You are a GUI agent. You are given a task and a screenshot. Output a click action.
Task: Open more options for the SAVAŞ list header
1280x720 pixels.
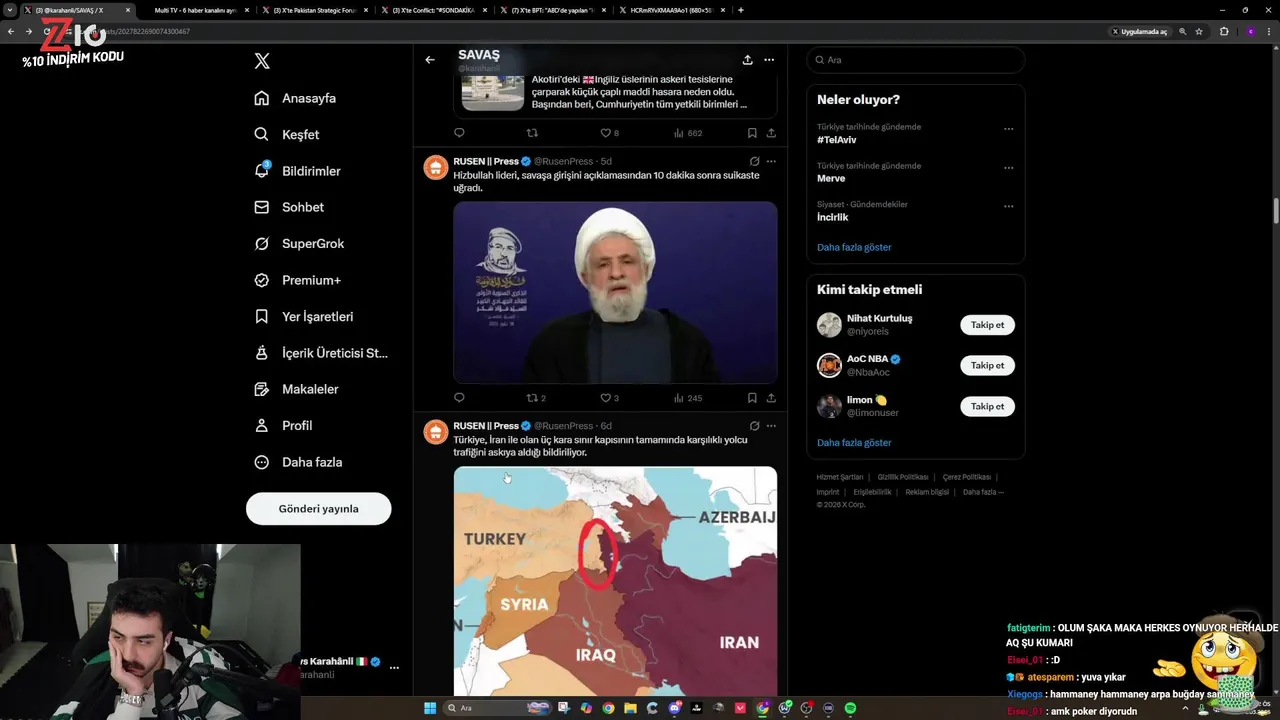(x=769, y=60)
